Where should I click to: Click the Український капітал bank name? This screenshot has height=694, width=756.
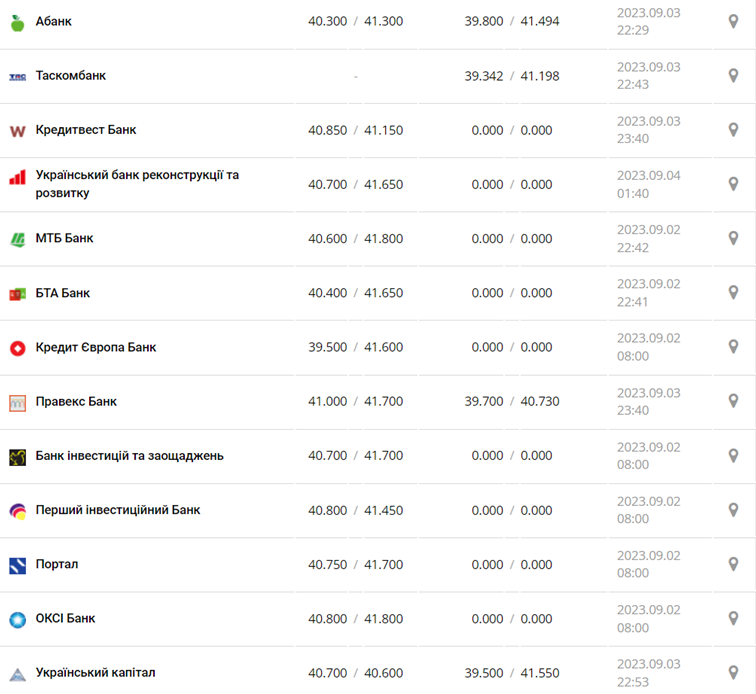(95, 673)
